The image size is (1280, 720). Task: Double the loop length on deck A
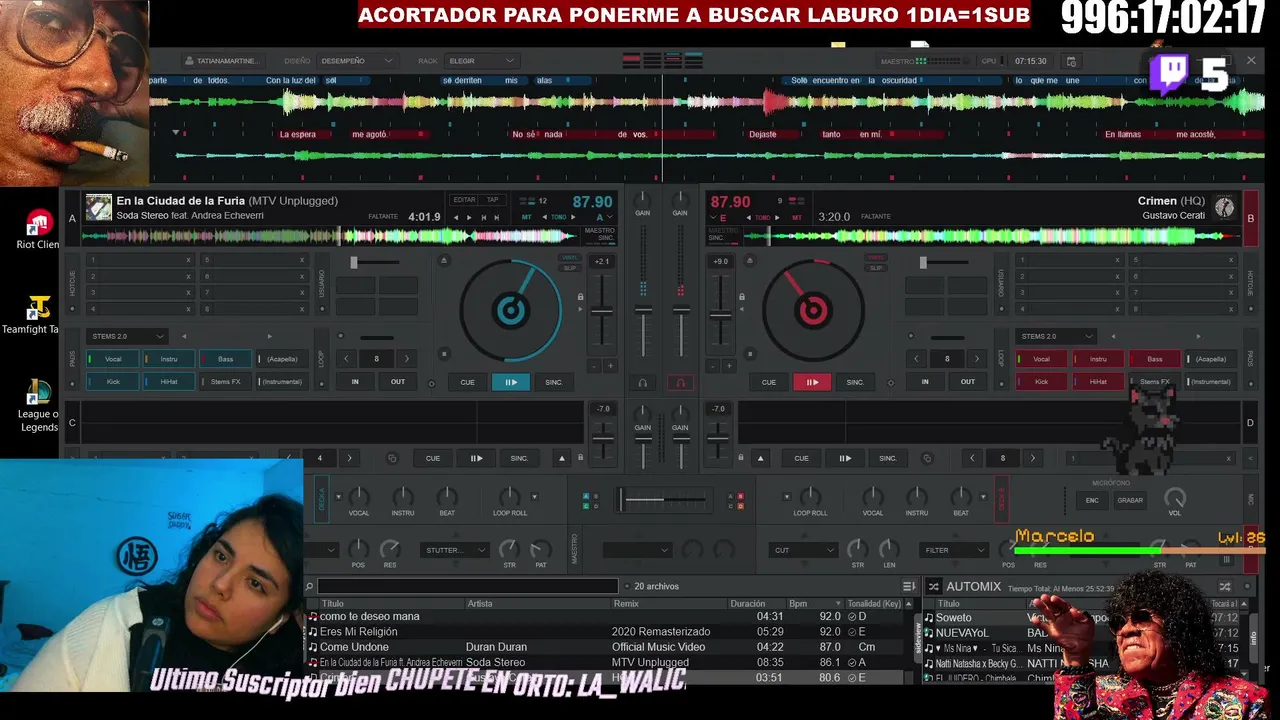pos(406,359)
